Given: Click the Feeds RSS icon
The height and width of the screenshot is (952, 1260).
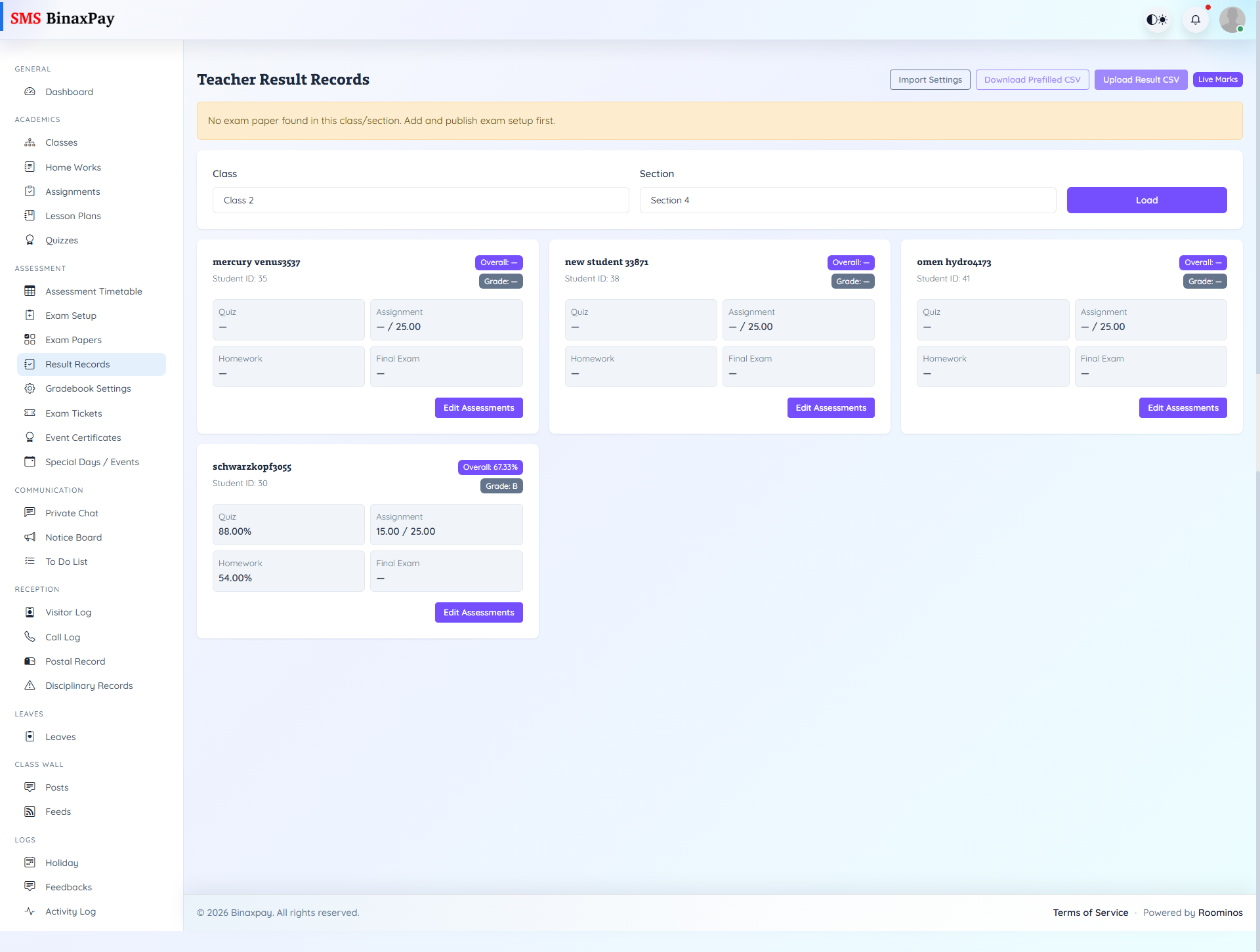Looking at the screenshot, I should click(30, 812).
